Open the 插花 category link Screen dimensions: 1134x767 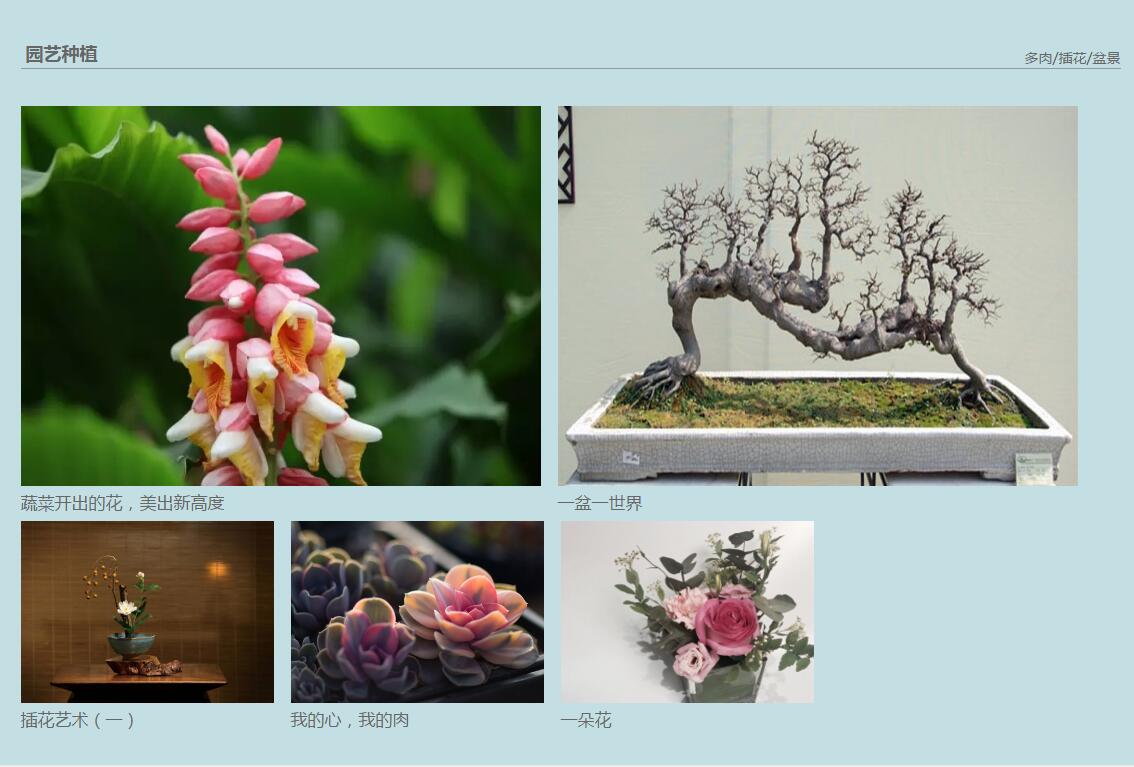pyautogui.click(x=1072, y=59)
